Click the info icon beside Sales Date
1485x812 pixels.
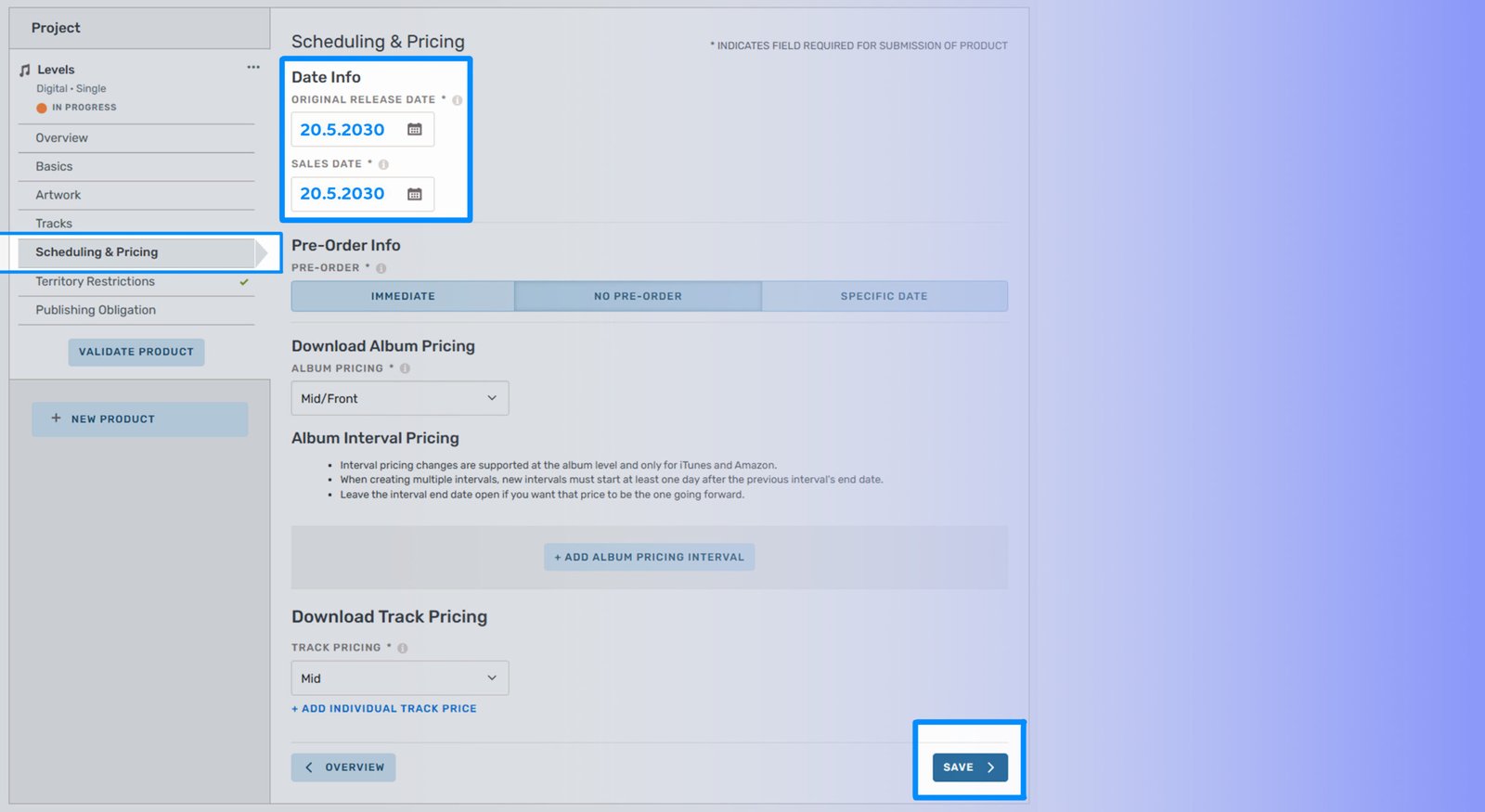383,164
